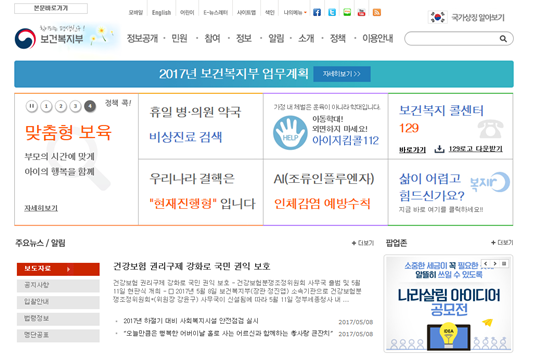This screenshot has width=540, height=364.
Task: Open the green blog icon link
Action: [347, 12]
